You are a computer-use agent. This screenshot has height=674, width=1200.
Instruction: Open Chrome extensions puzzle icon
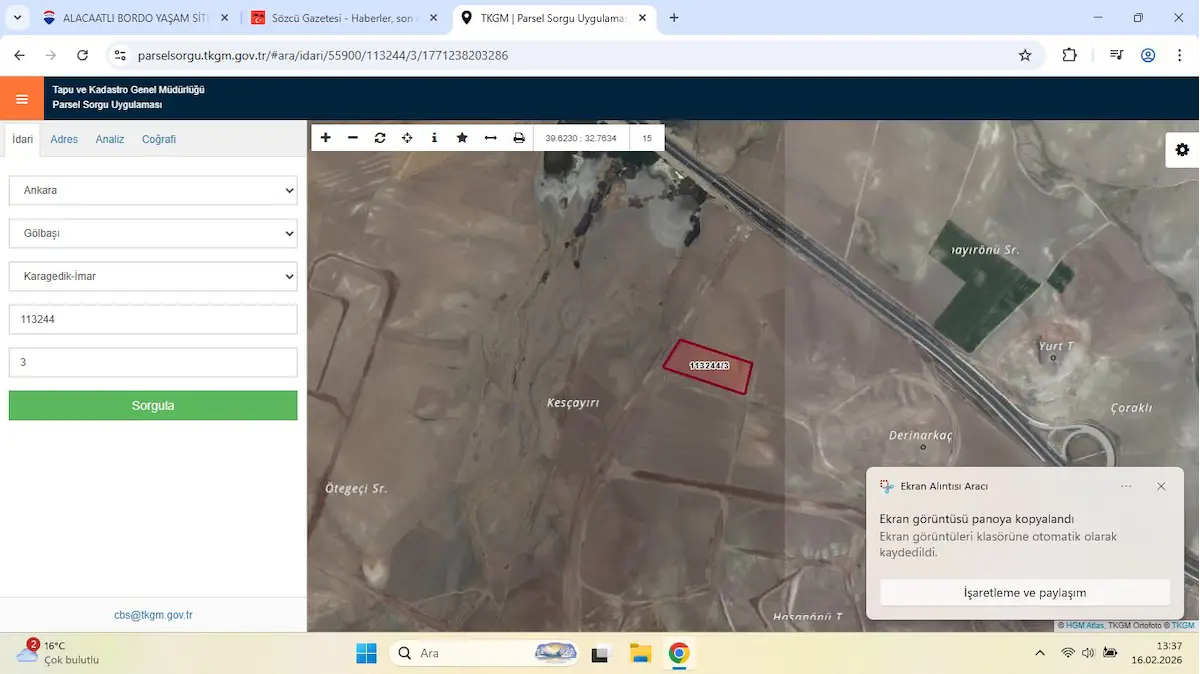pos(1069,56)
